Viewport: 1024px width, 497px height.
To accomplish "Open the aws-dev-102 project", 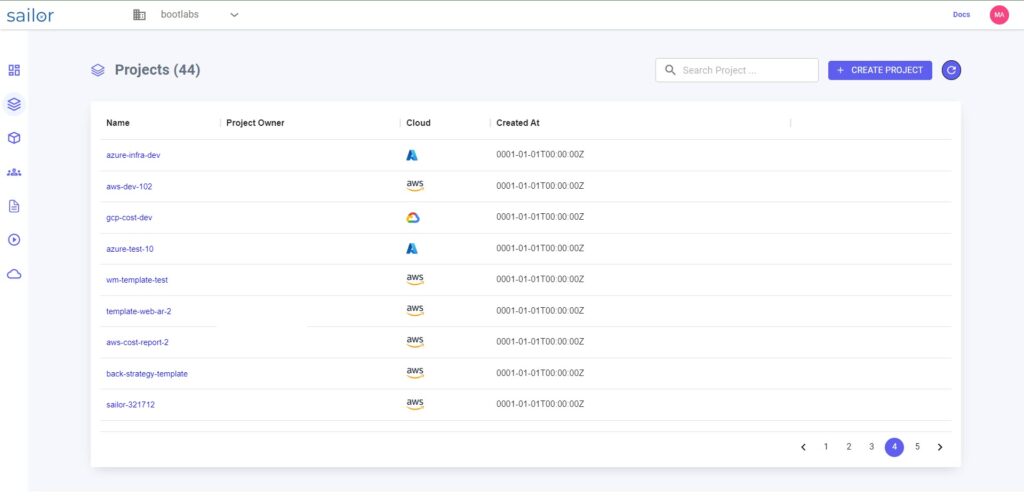I will tap(129, 187).
